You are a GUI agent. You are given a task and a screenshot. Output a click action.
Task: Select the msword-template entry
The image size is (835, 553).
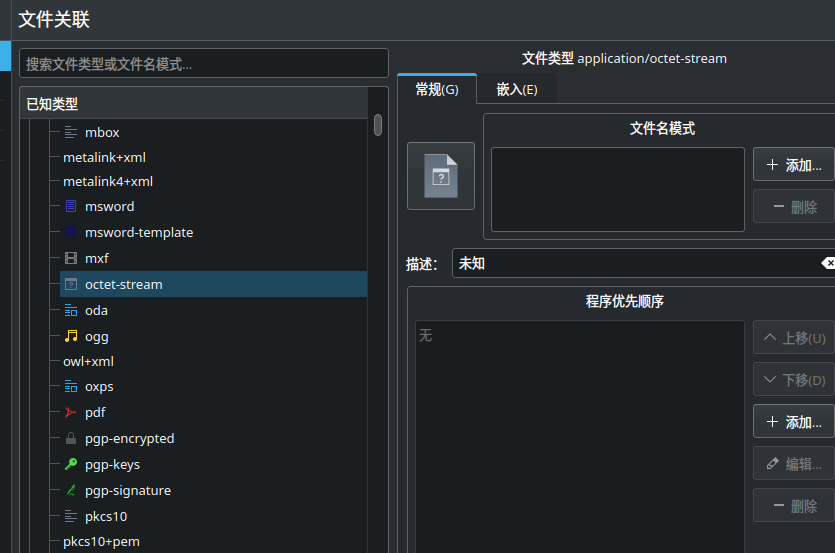pos(138,232)
